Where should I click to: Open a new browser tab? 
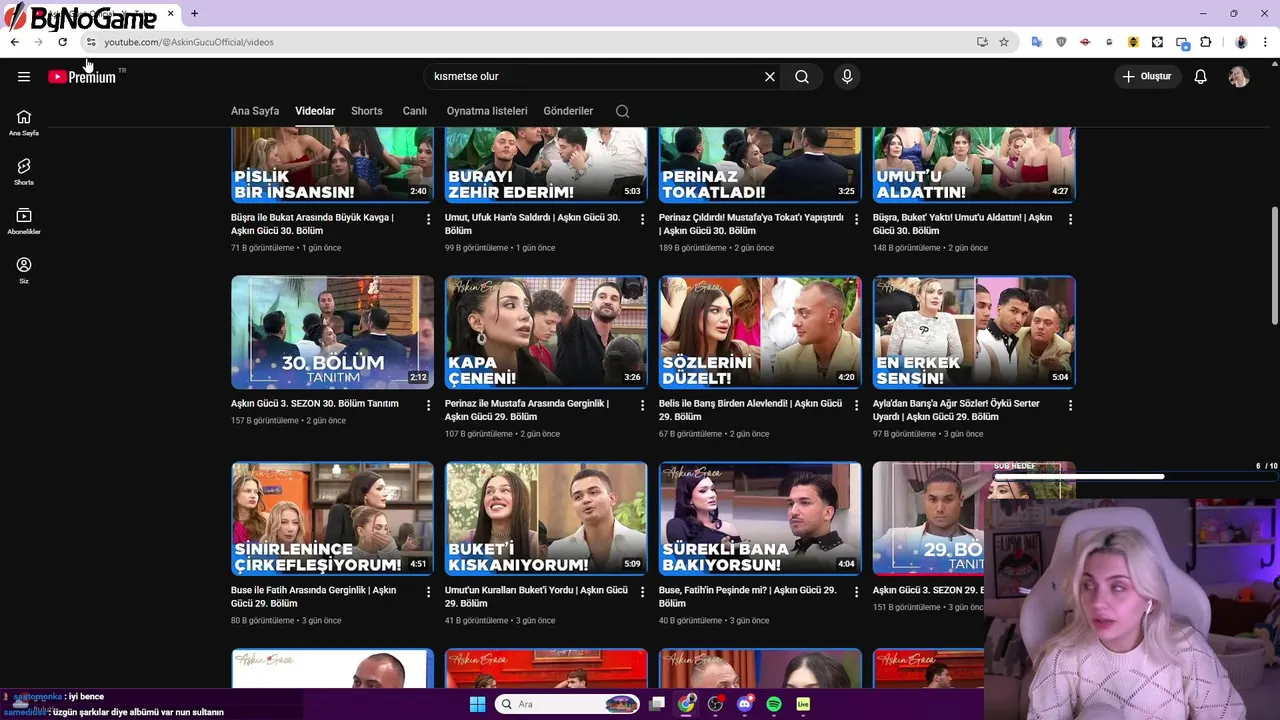click(x=194, y=13)
